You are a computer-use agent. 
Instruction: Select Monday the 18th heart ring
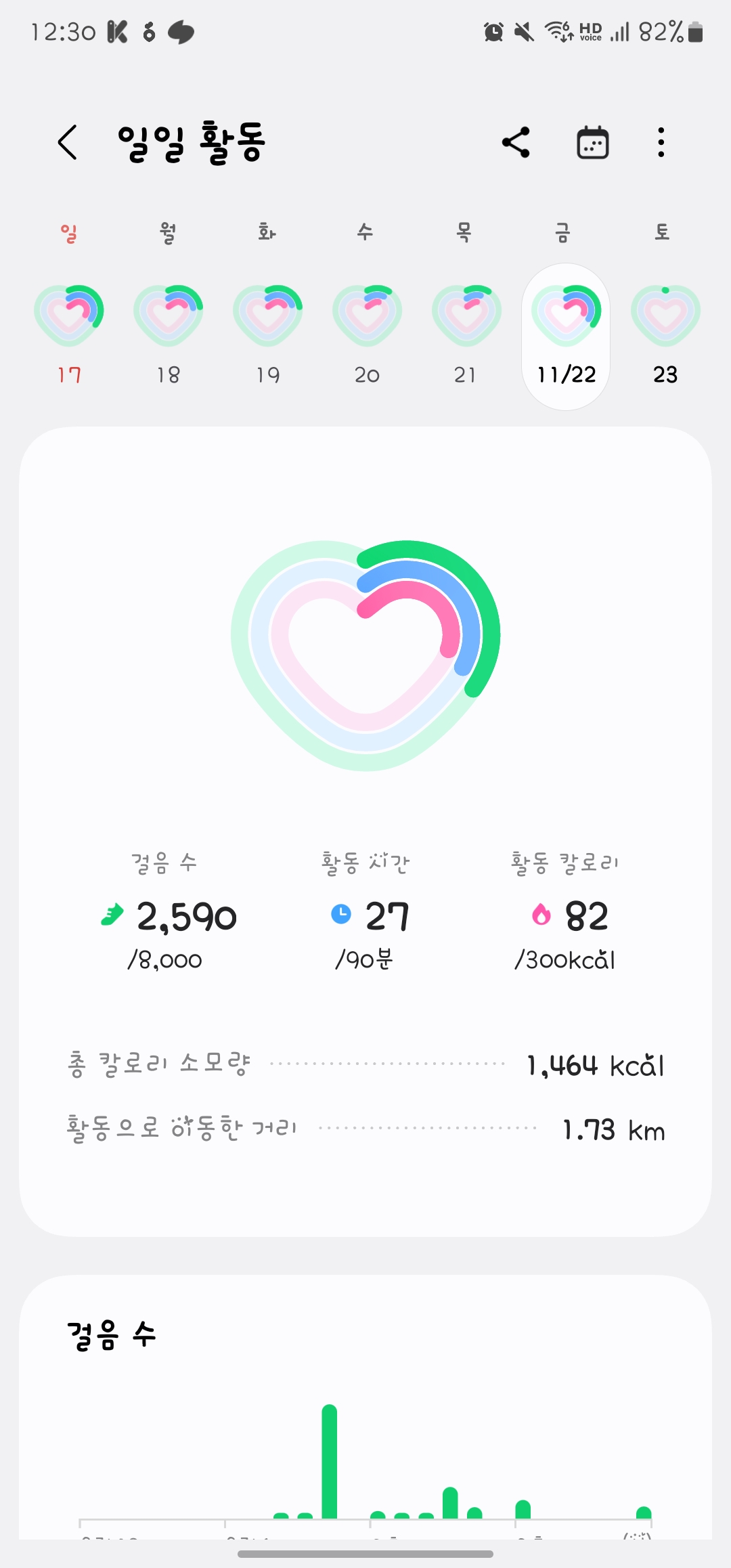click(169, 315)
